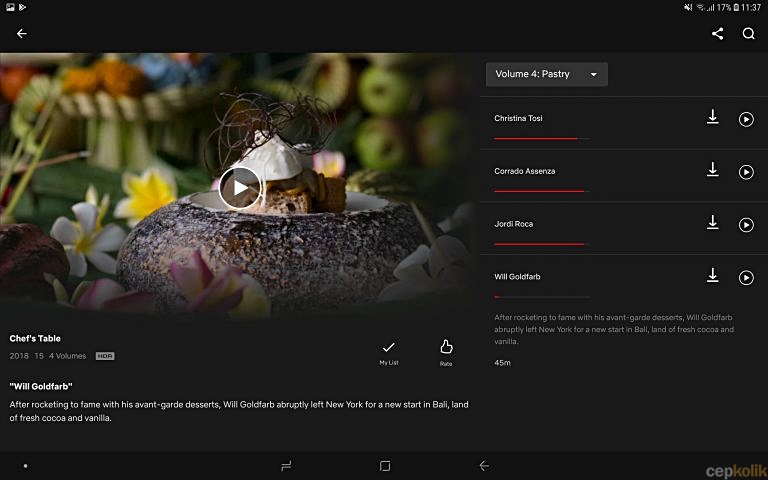Click Will Goldfarb watch progress bar

tap(542, 297)
